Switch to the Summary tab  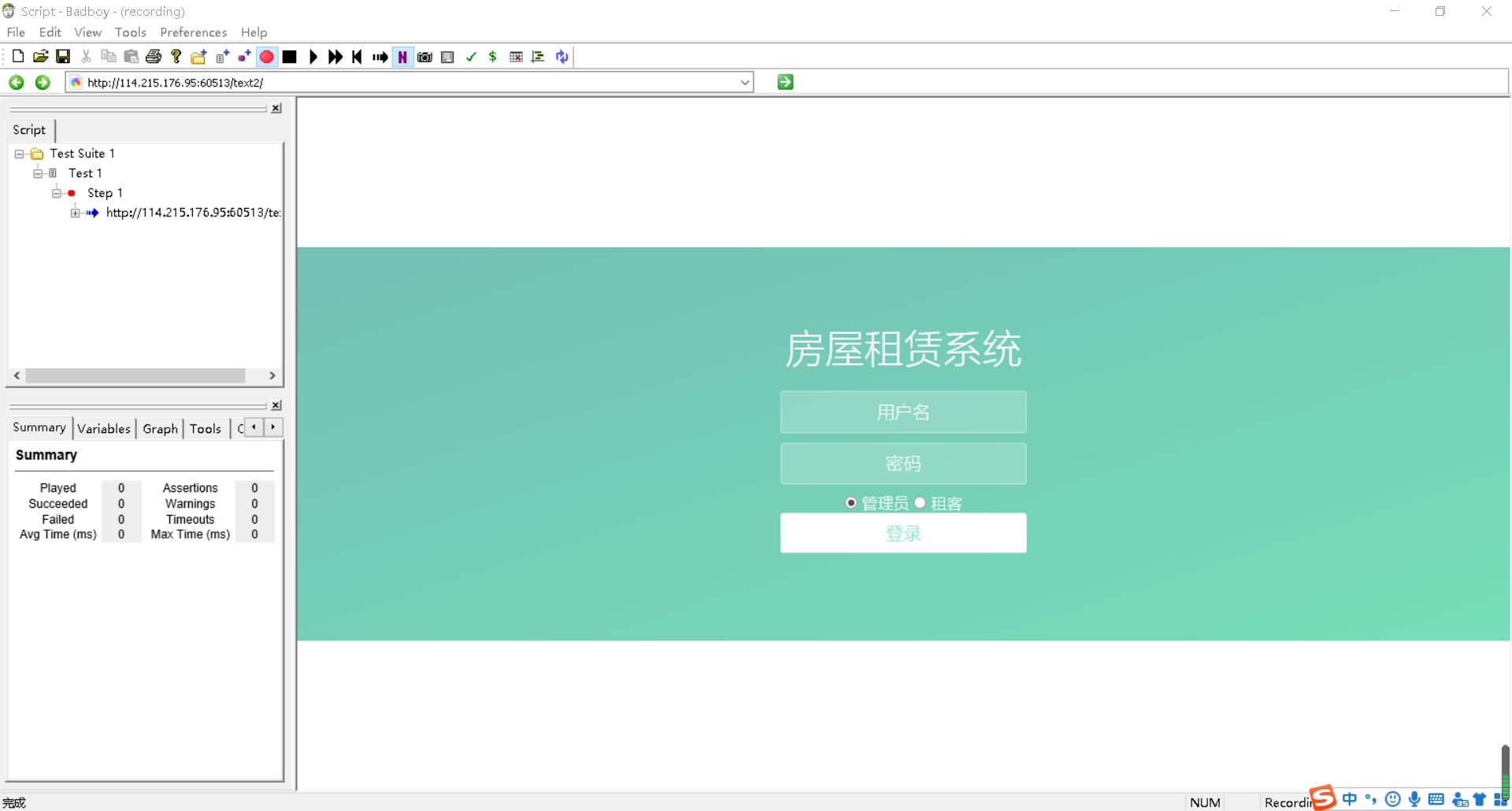coord(39,428)
